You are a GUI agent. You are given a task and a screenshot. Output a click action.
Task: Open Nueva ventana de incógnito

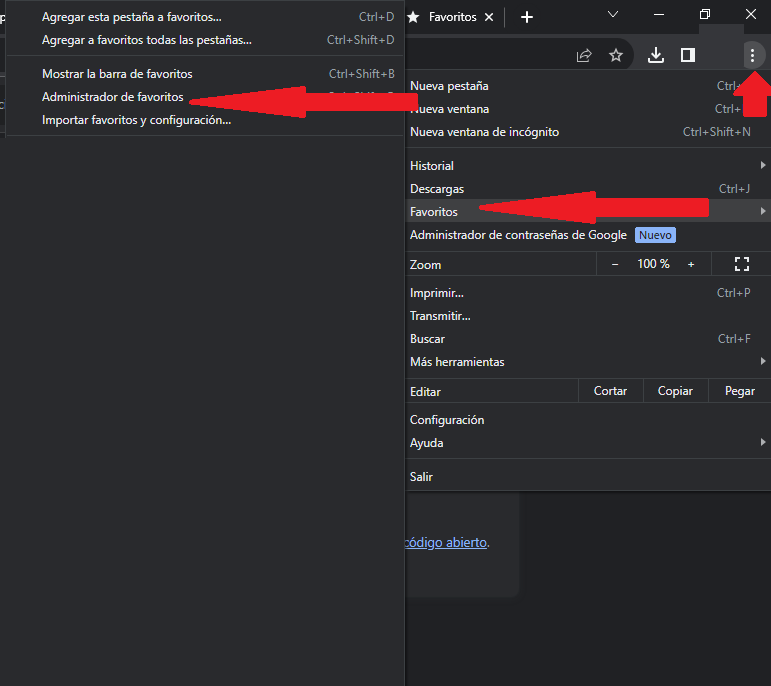tap(588, 132)
